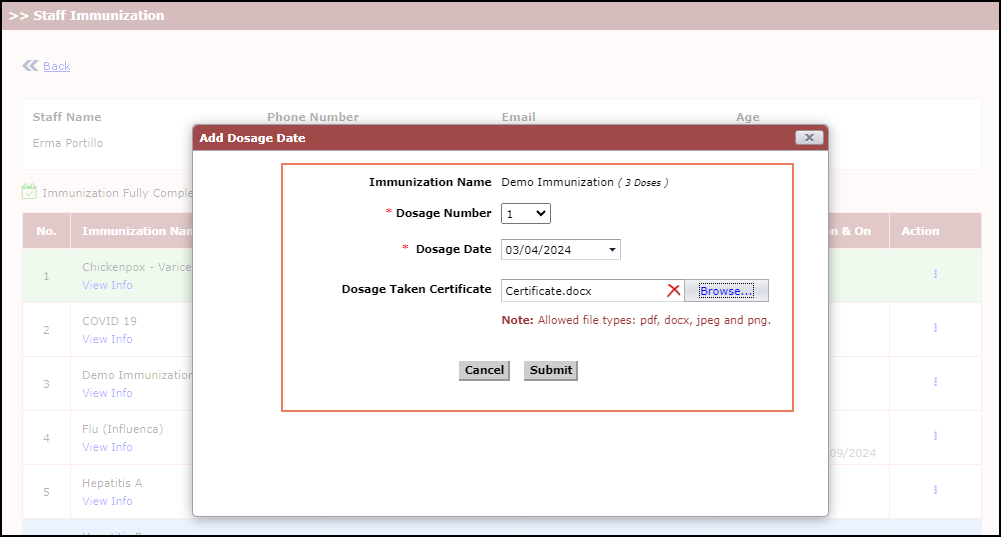This screenshot has width=1001, height=537.
Task: Open the Dosage Date picker arrow
Action: tap(612, 250)
